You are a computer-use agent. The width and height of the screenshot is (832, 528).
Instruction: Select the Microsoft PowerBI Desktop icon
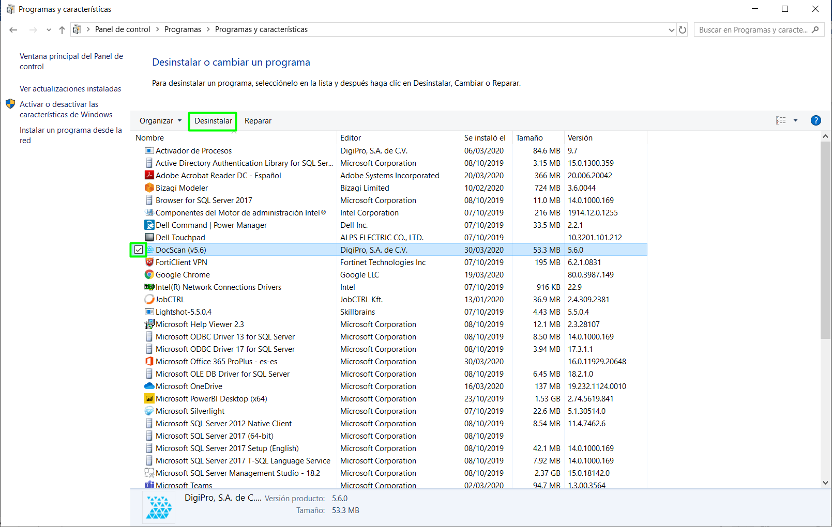click(x=149, y=398)
